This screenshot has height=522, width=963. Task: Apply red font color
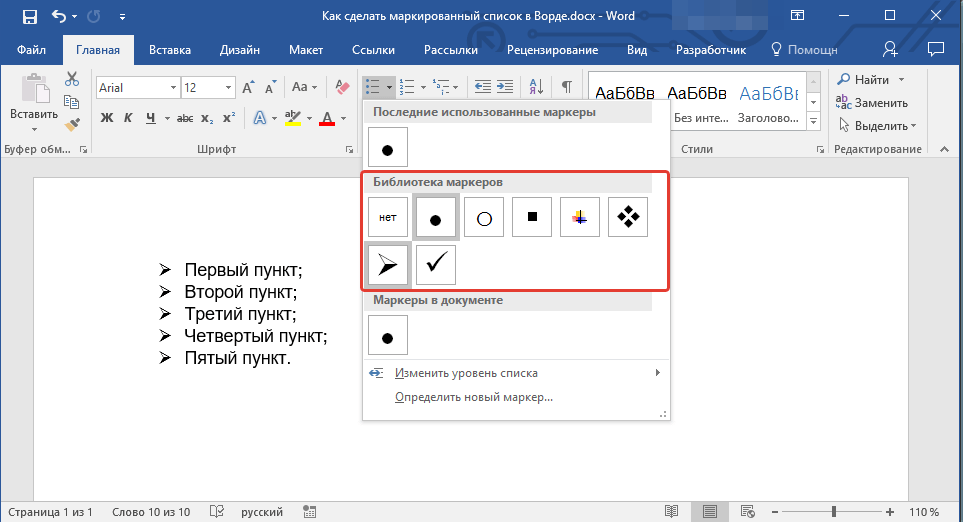pos(327,118)
